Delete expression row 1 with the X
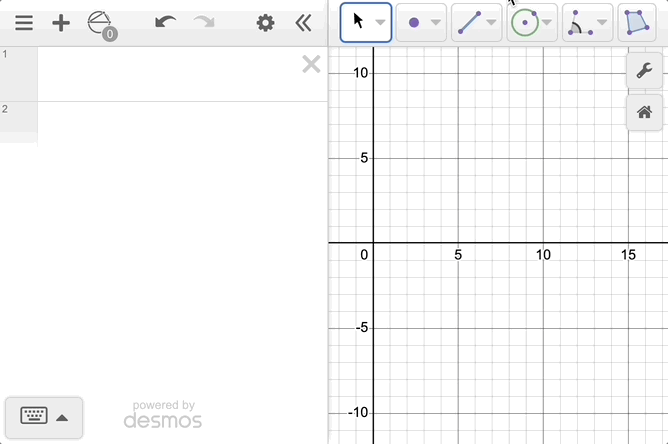This screenshot has height=444, width=668. pyautogui.click(x=311, y=65)
